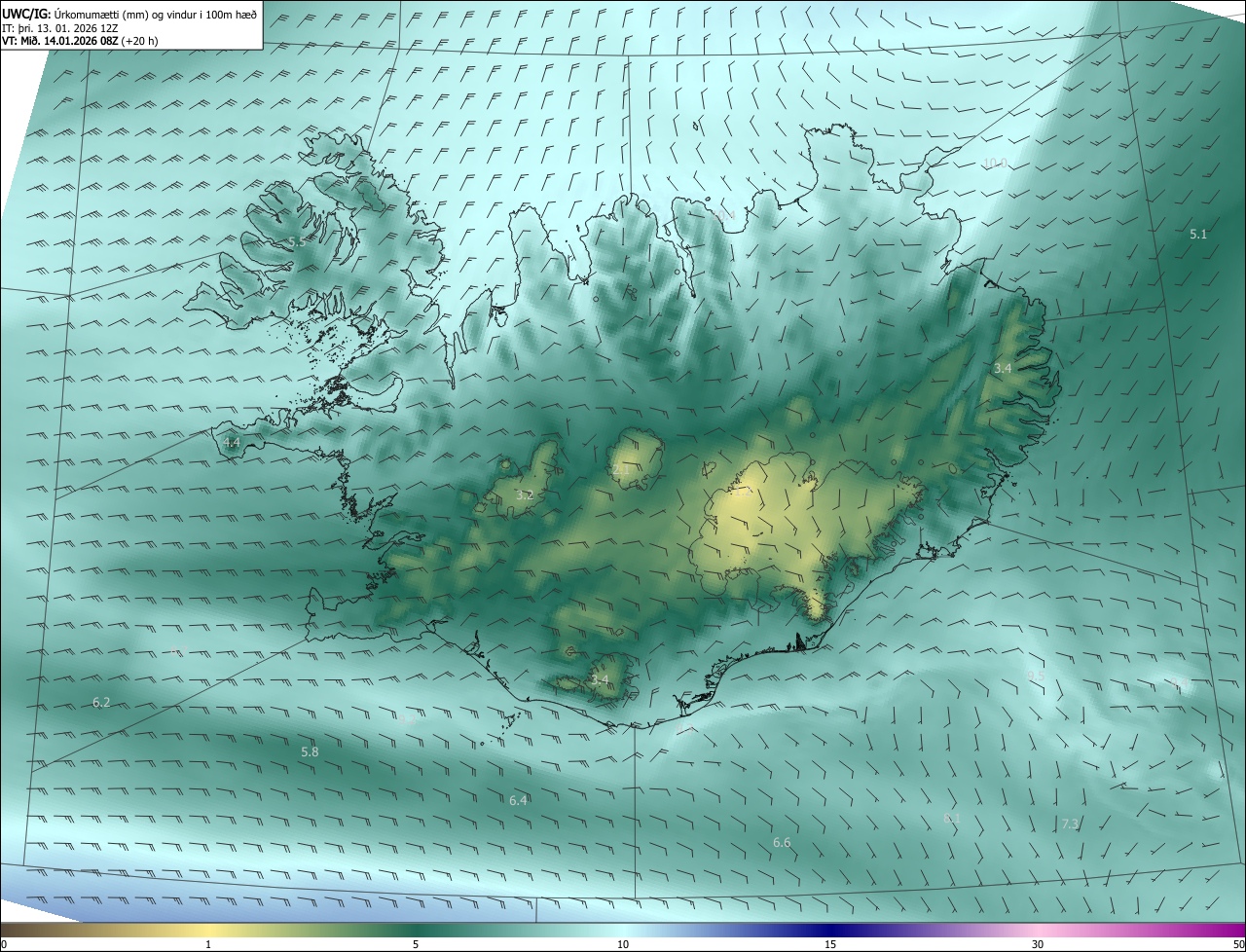Image resolution: width=1246 pixels, height=952 pixels.
Task: Click the 10 tick on the color scale
Action: pyautogui.click(x=623, y=944)
